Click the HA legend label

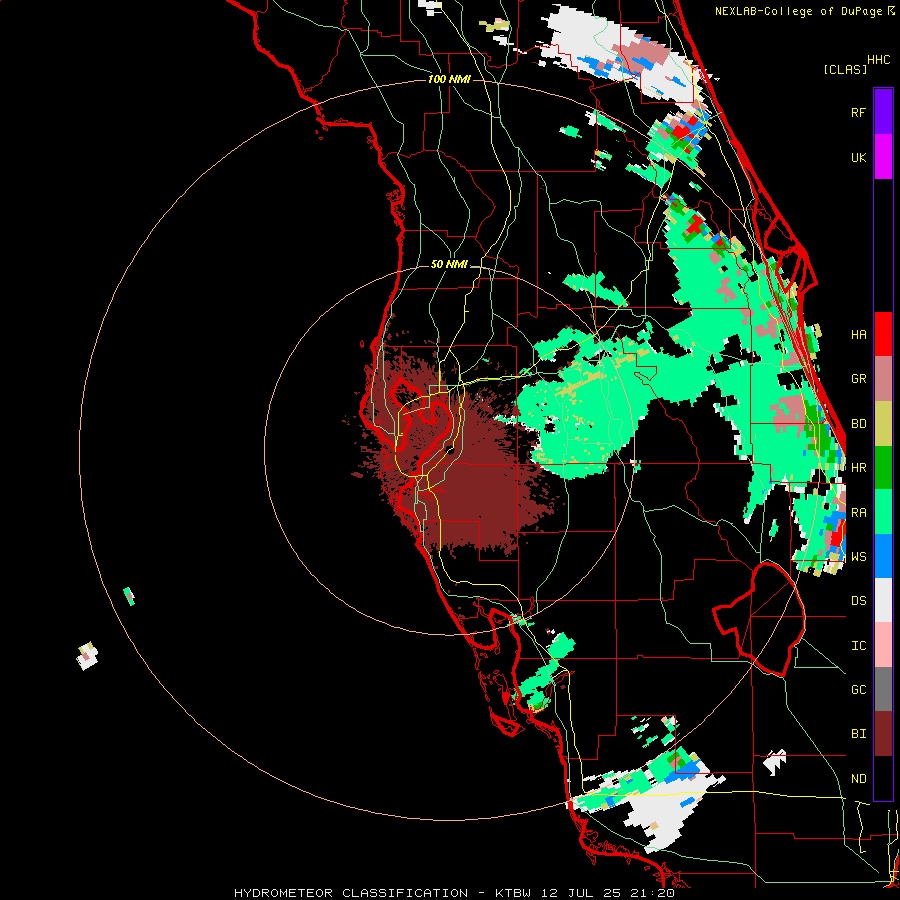point(858,335)
